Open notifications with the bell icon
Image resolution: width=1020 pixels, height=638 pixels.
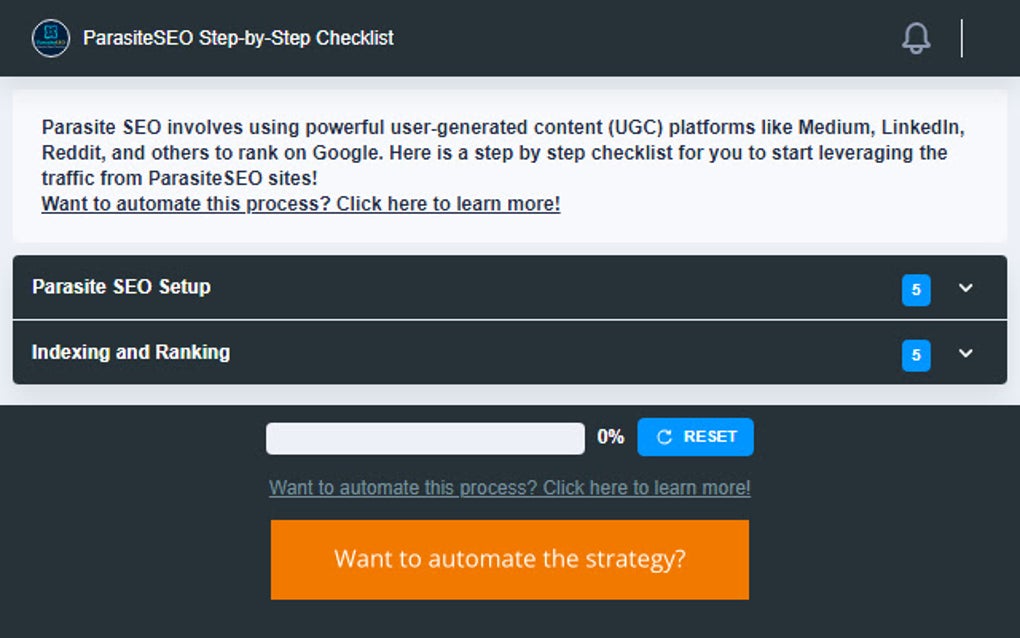point(915,37)
